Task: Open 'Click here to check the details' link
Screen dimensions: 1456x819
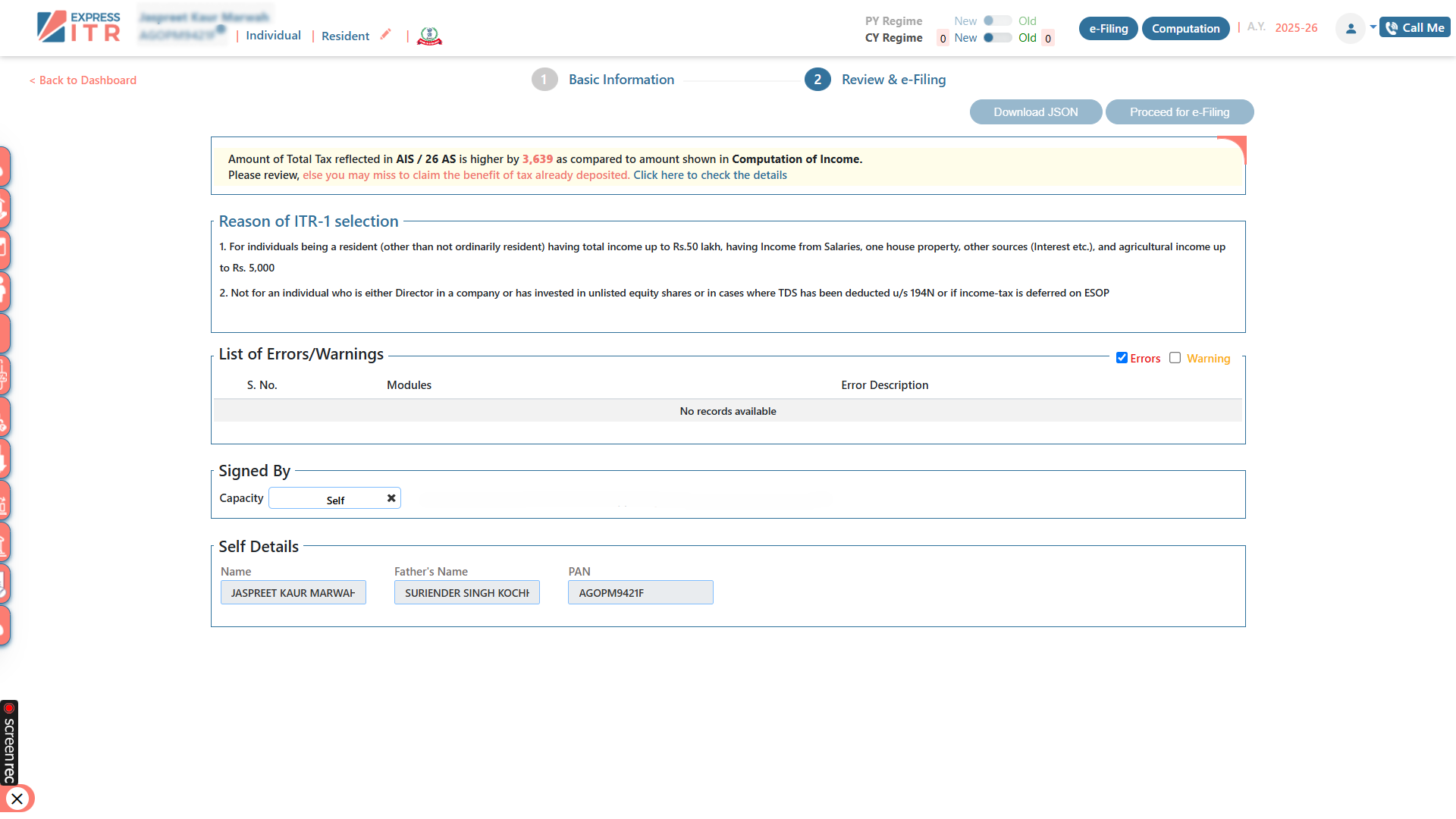Action: (710, 174)
